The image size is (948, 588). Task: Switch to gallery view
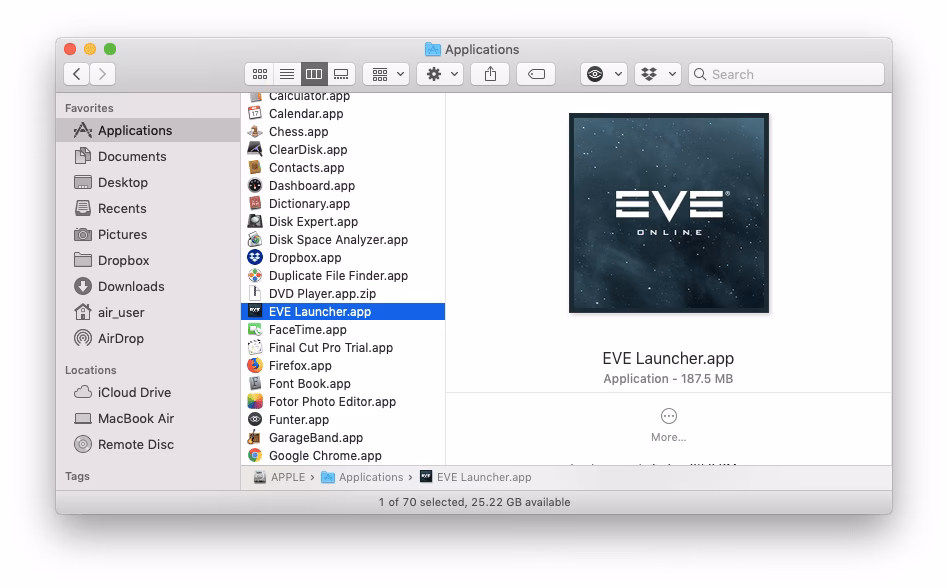pyautogui.click(x=341, y=74)
